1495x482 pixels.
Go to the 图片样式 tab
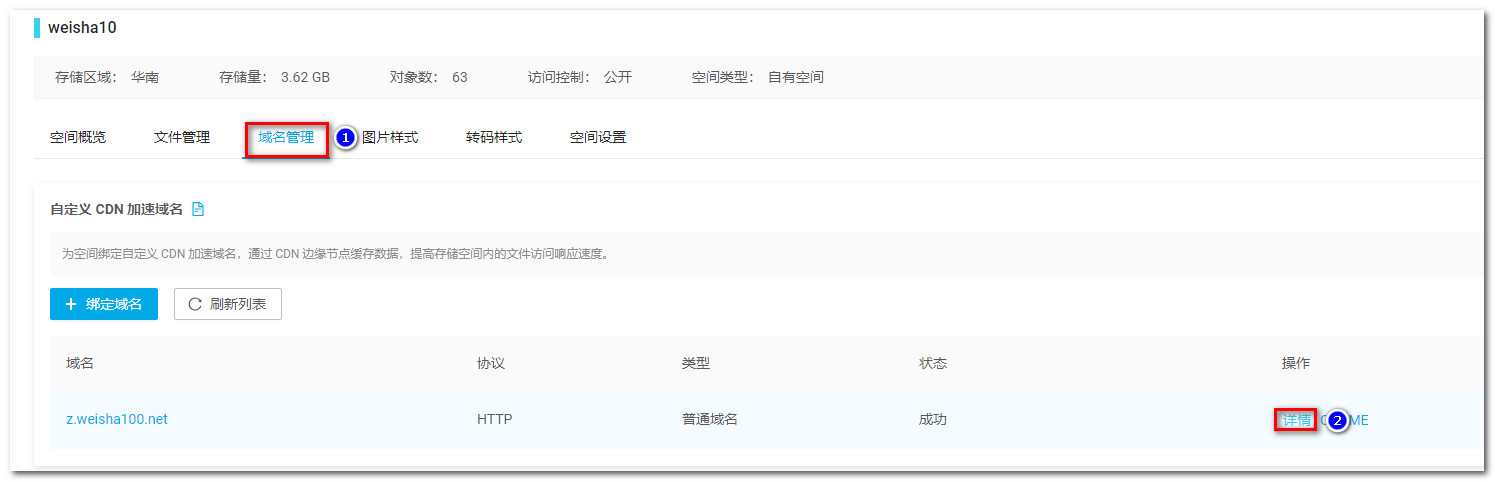390,137
